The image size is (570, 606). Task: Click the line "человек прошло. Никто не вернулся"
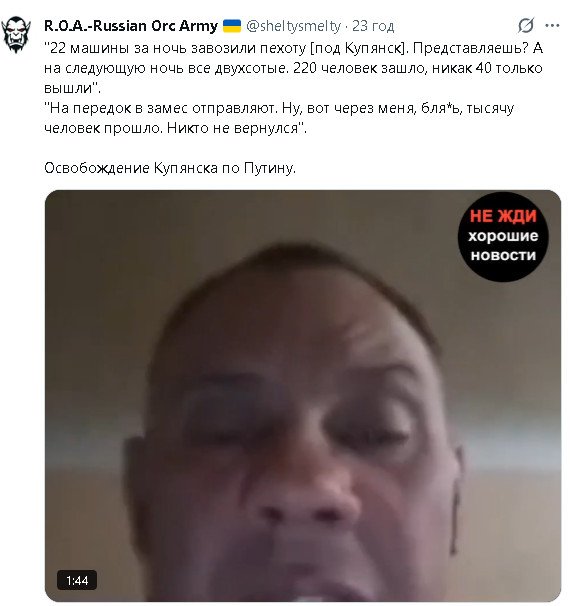pos(175,128)
